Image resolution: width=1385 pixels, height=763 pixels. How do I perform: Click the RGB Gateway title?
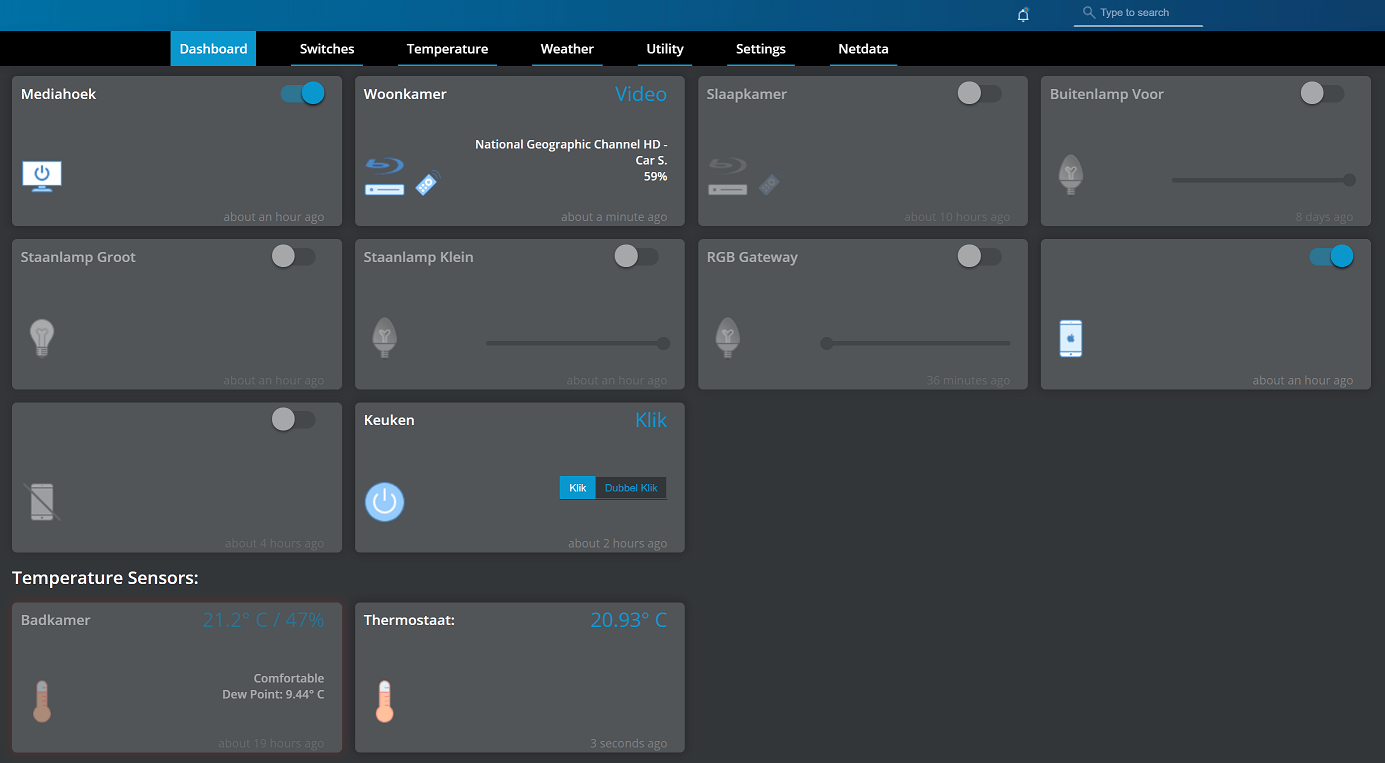pyautogui.click(x=752, y=257)
